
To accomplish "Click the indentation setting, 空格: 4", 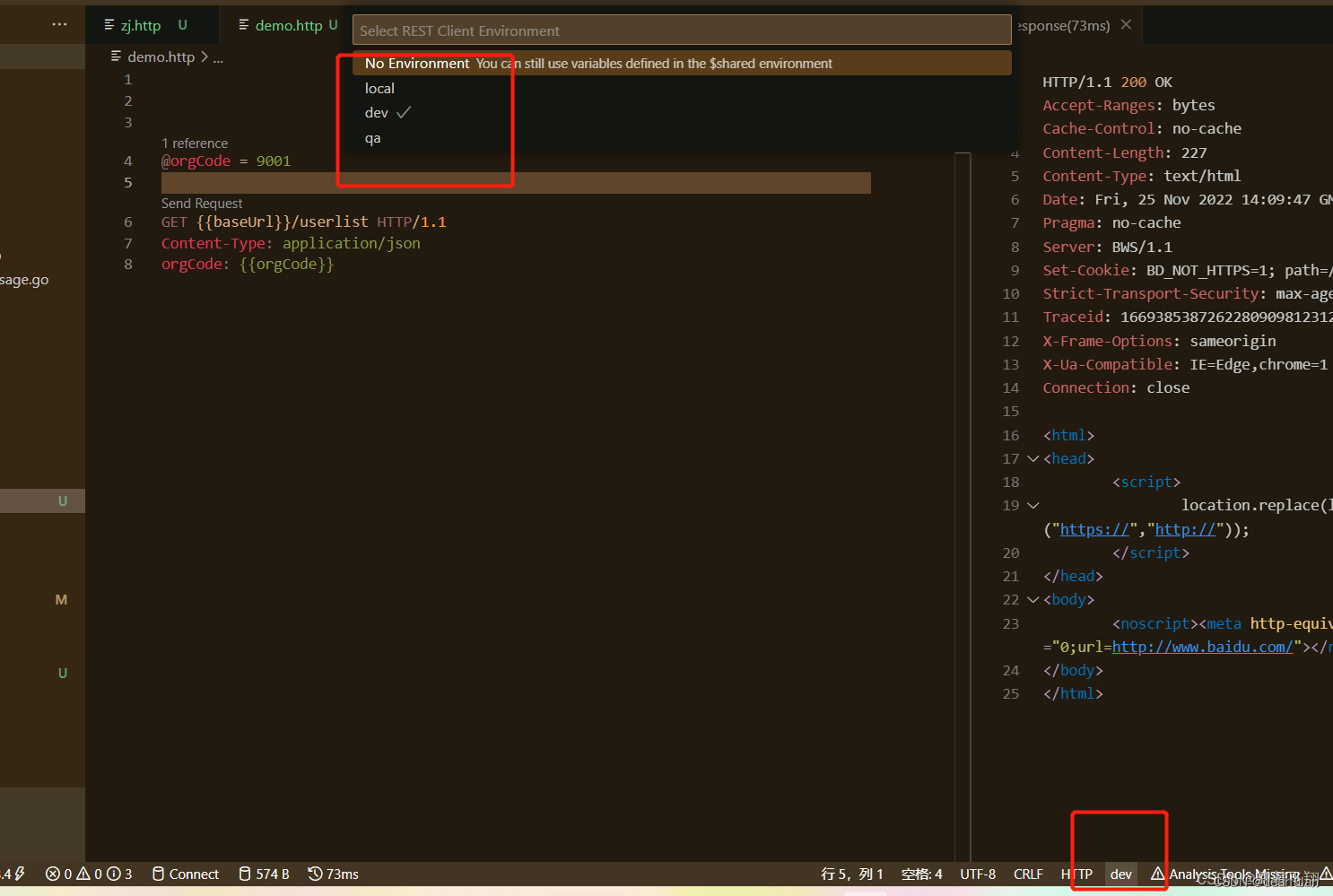I will tap(922, 874).
